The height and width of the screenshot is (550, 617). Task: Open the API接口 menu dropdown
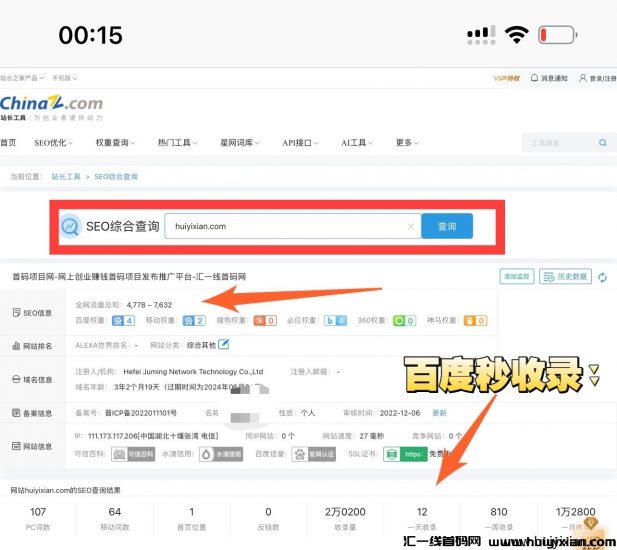tap(300, 143)
